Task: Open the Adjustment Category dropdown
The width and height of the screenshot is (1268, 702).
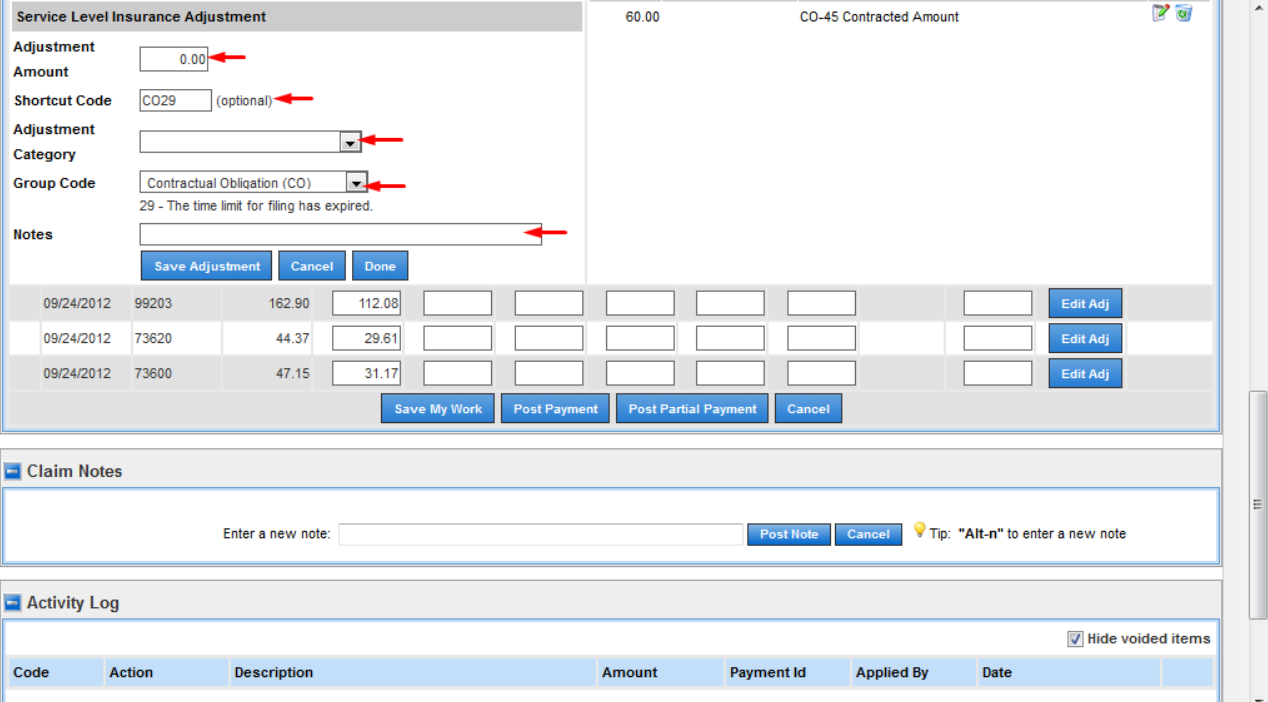Action: 350,143
